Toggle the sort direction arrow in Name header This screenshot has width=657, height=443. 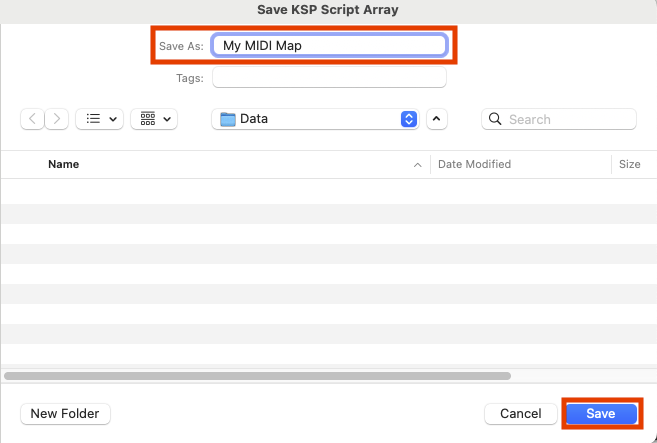click(417, 164)
